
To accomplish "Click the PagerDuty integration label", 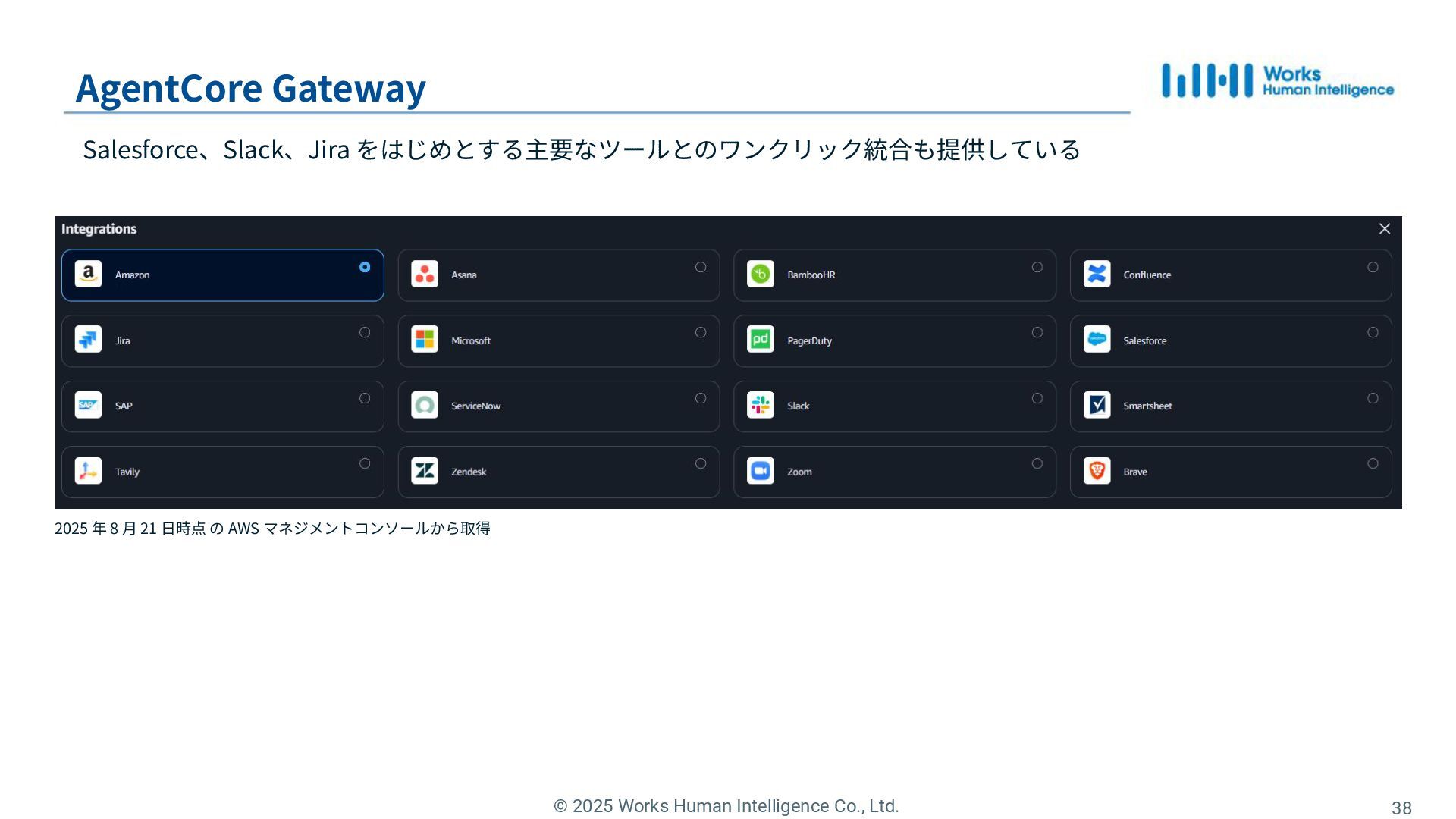I will [809, 341].
